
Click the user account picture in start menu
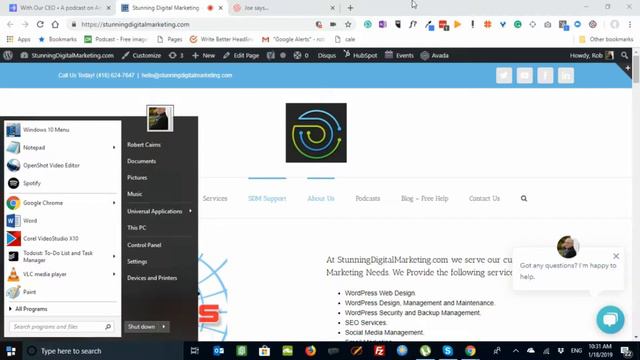coord(160,118)
